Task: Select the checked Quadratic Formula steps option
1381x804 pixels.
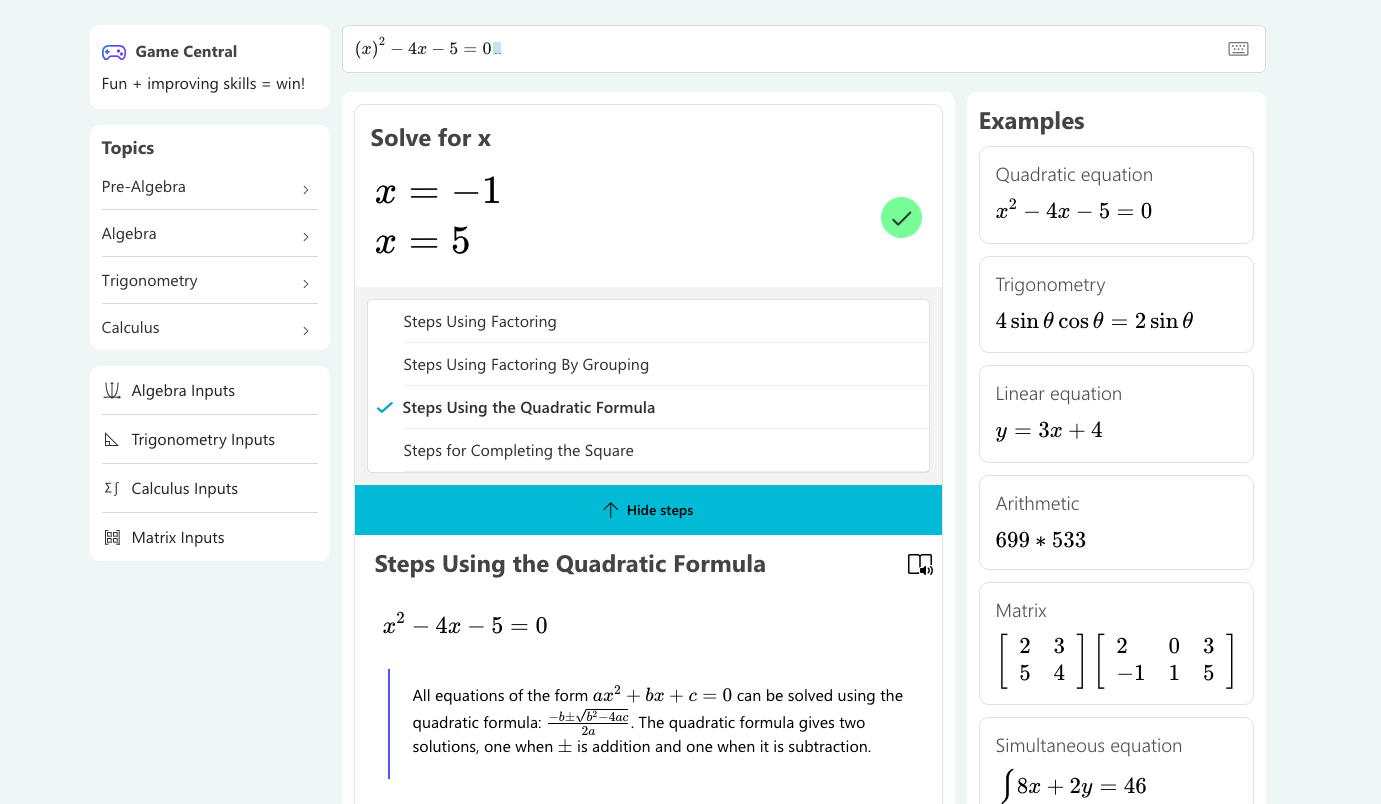Action: click(x=528, y=408)
